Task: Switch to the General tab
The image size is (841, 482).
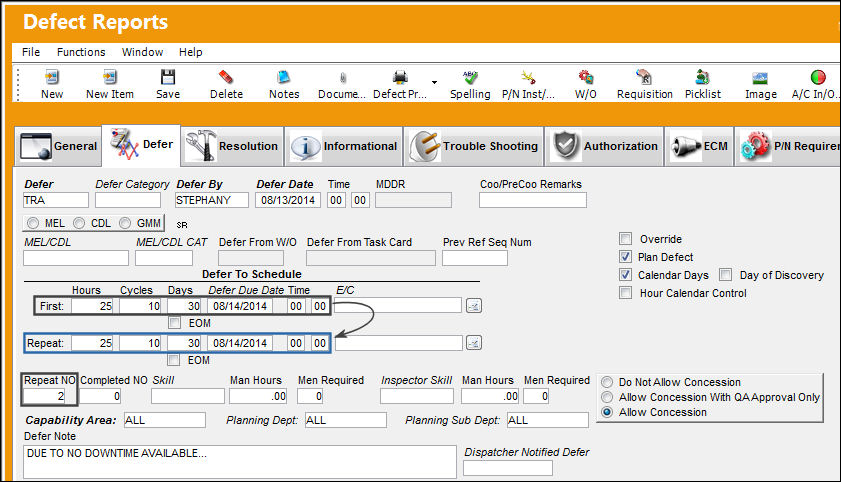Action: (x=58, y=146)
